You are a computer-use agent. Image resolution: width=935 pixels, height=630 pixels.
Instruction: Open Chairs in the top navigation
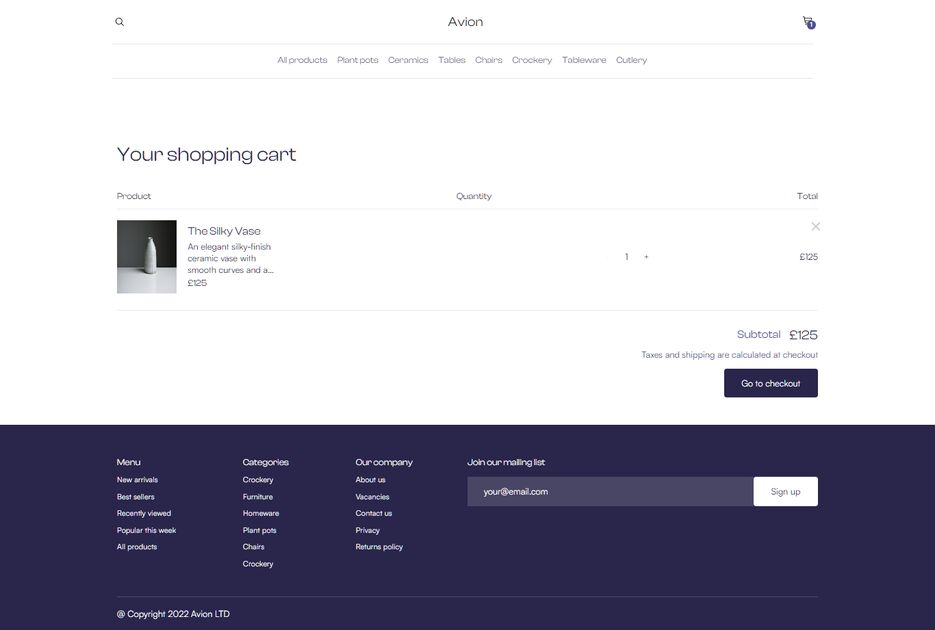pos(488,60)
